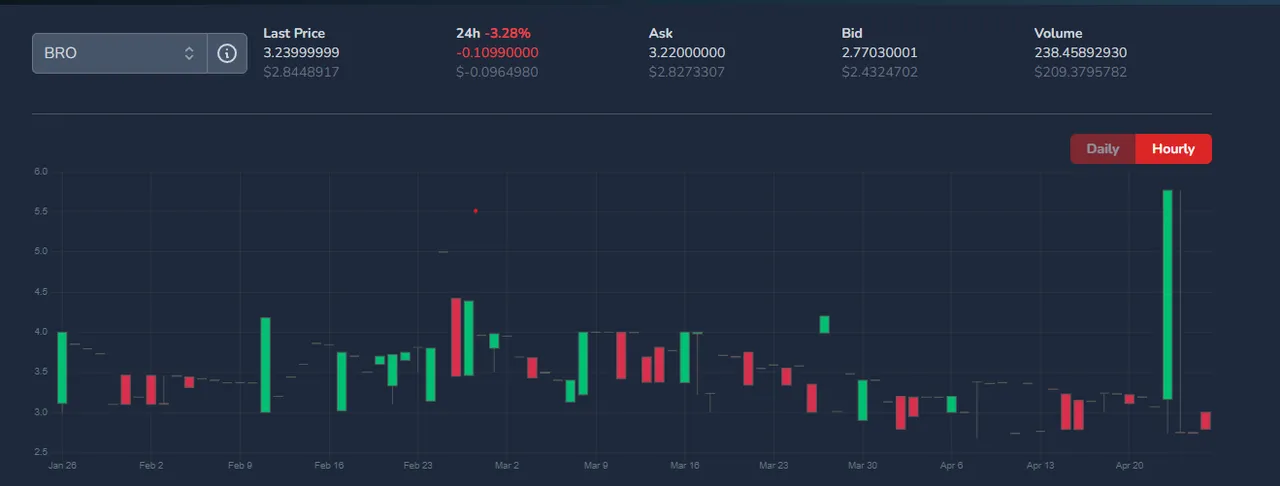Click the Apr 20 x-axis label

click(x=1129, y=466)
